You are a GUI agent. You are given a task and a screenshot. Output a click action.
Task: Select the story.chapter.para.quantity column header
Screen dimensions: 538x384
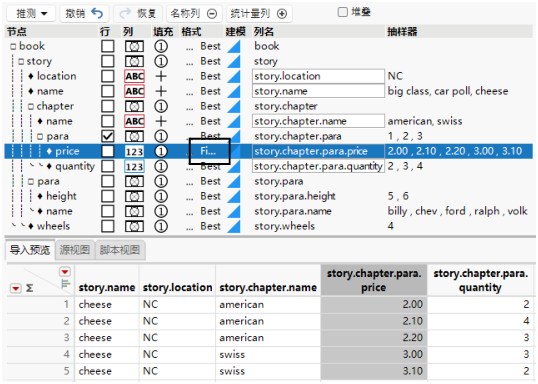pyautogui.click(x=480, y=280)
